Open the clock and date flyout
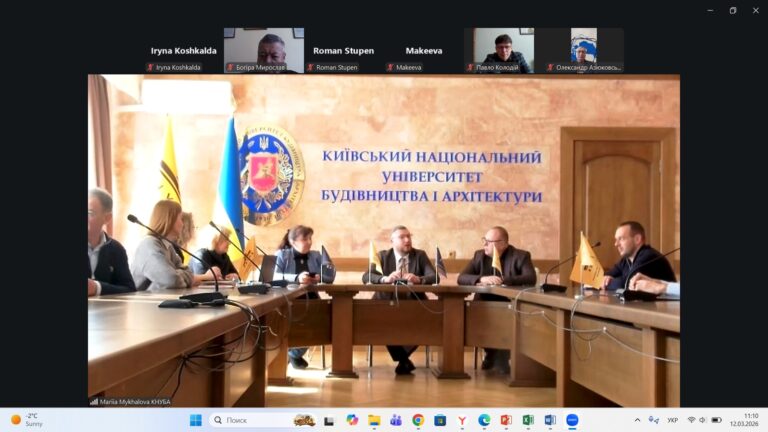This screenshot has width=768, height=432. coord(743,420)
